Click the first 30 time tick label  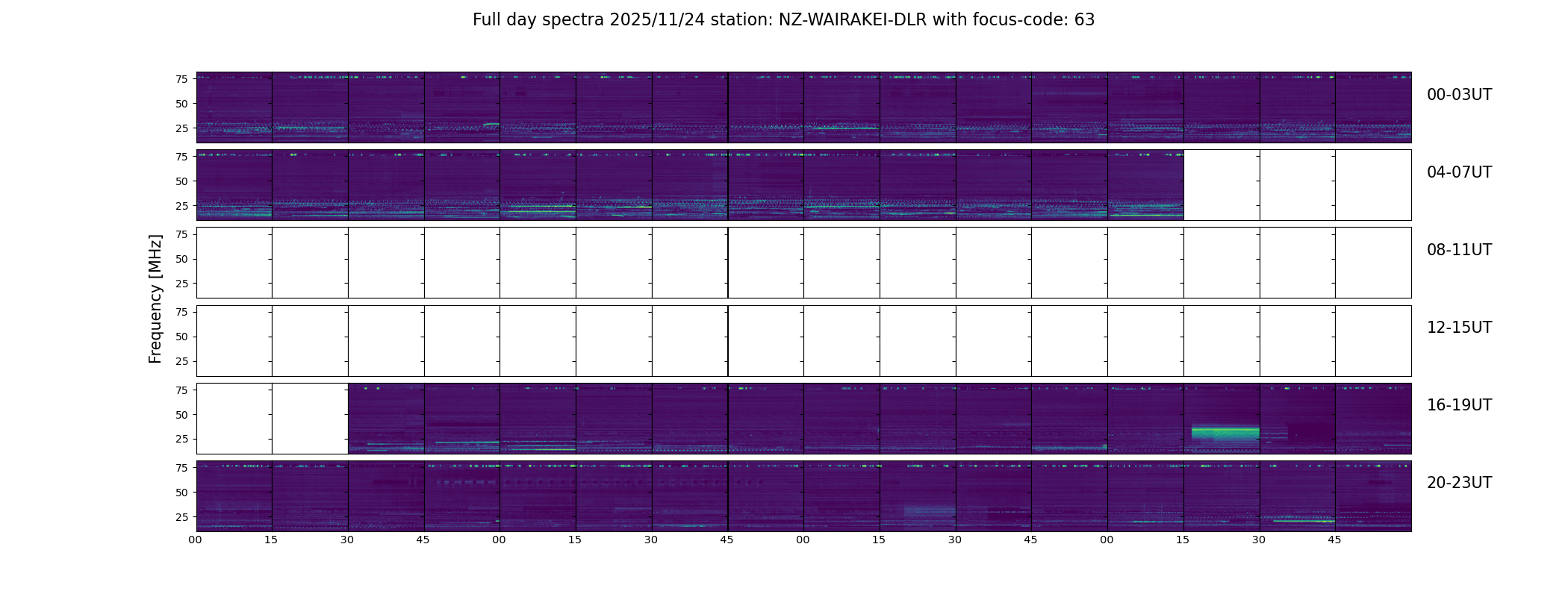coord(347,540)
